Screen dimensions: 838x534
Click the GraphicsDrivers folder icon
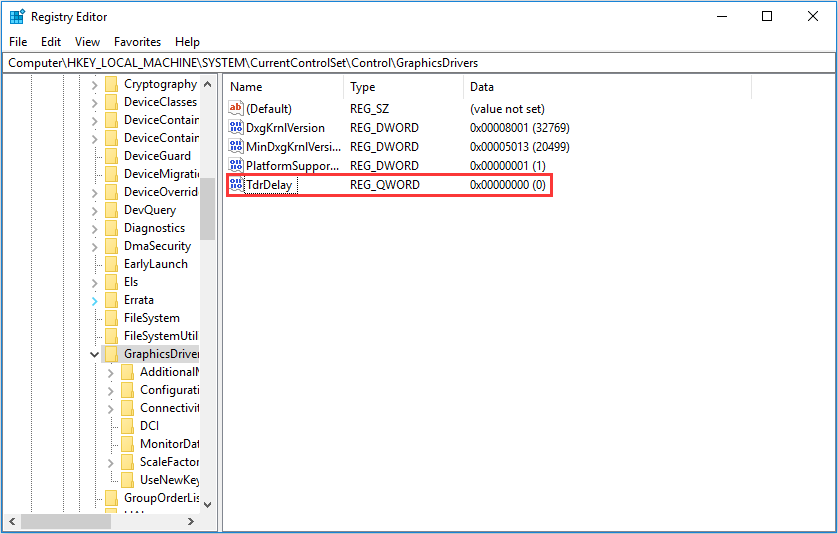(x=111, y=354)
